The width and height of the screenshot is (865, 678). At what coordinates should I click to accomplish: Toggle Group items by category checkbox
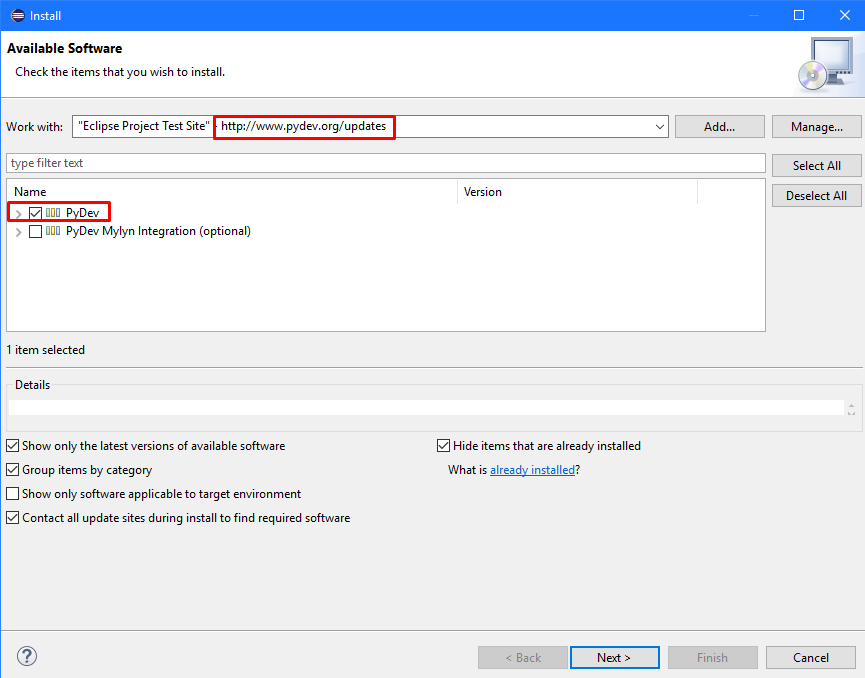click(x=13, y=469)
